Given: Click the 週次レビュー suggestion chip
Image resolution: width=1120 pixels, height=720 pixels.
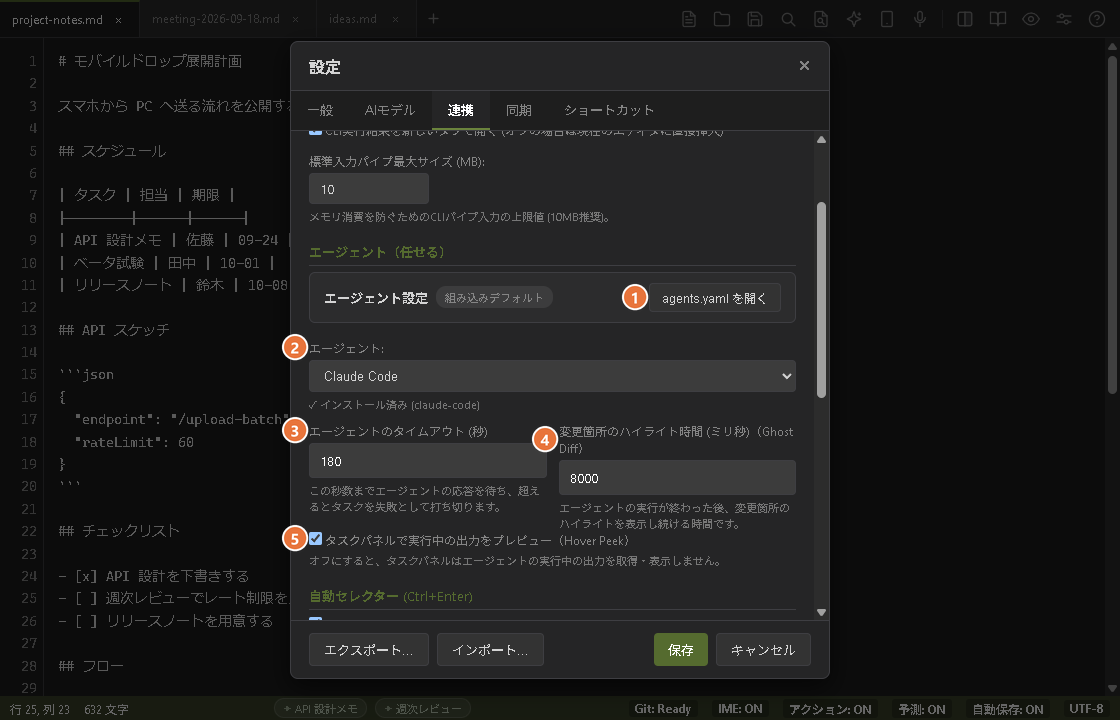Looking at the screenshot, I should tap(423, 709).
